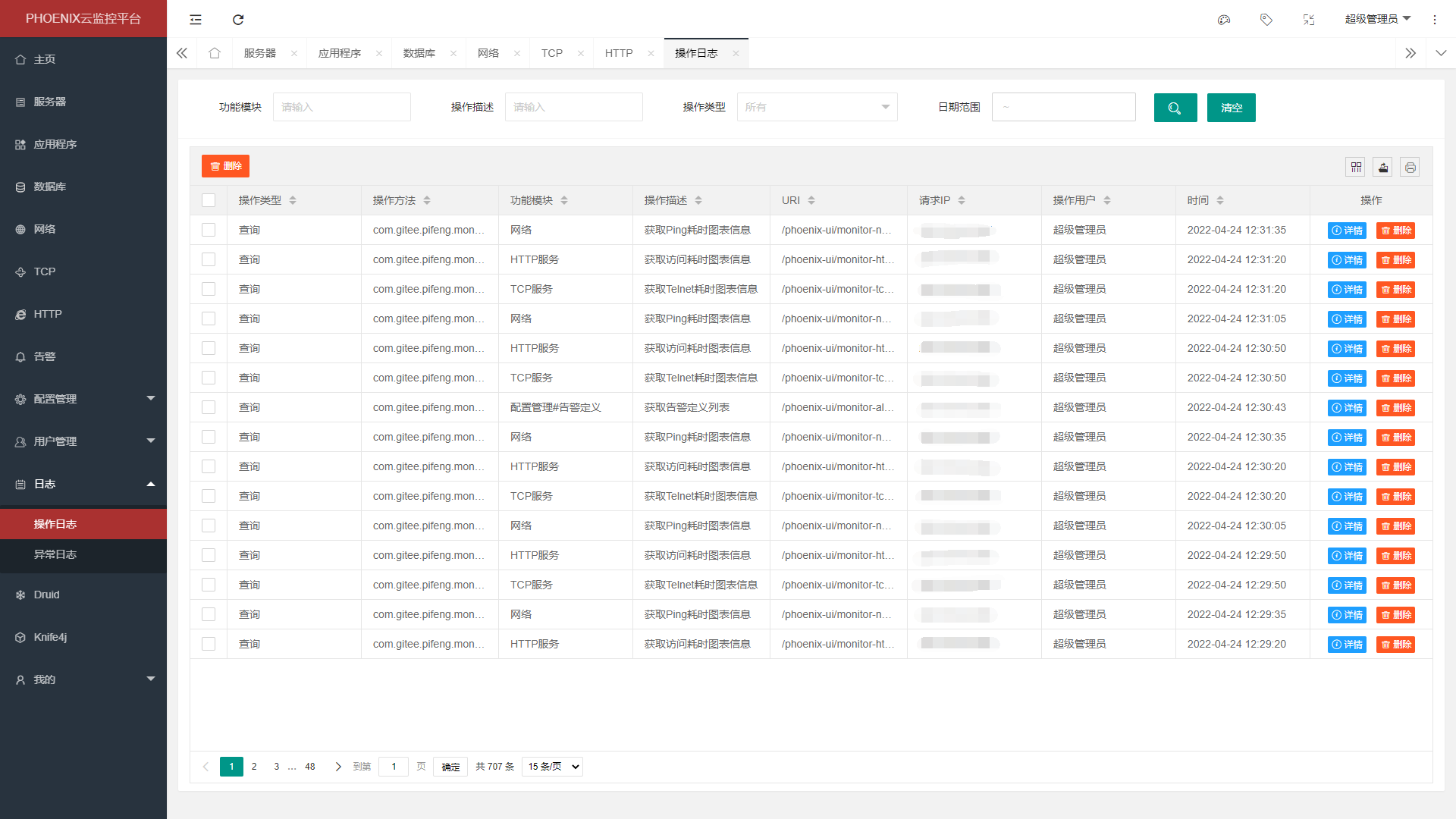Screen dimensions: 1456x819
Task: Switch to the HTTP tab
Action: [x=619, y=53]
